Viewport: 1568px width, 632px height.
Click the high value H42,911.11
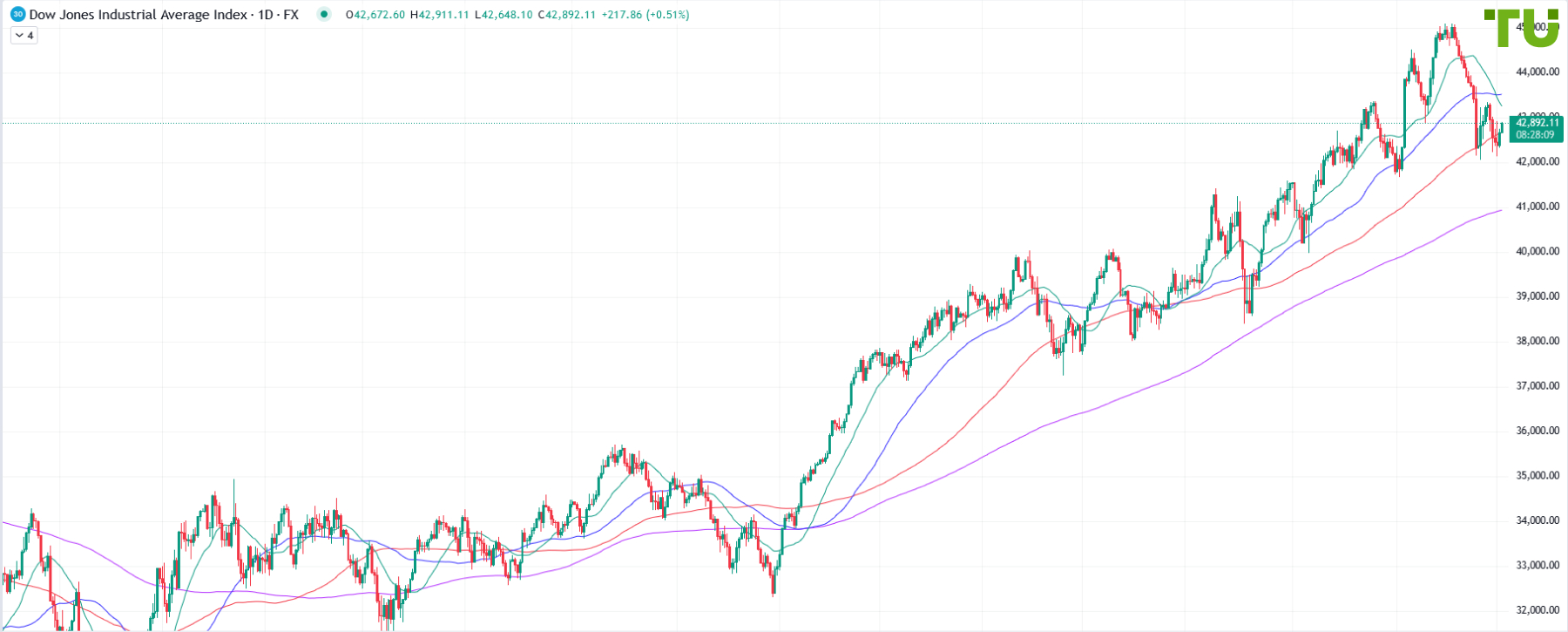[x=440, y=15]
